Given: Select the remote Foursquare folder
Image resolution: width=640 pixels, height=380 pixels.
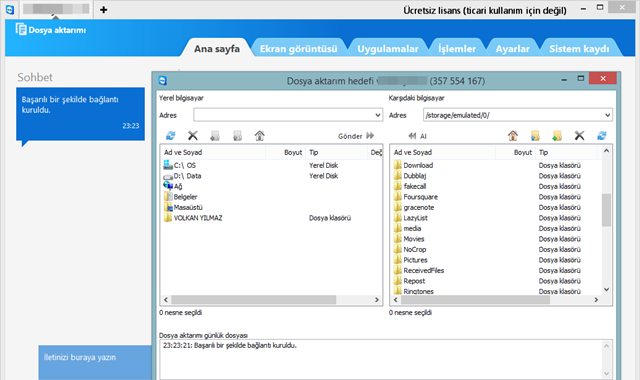Looking at the screenshot, I should (x=416, y=197).
